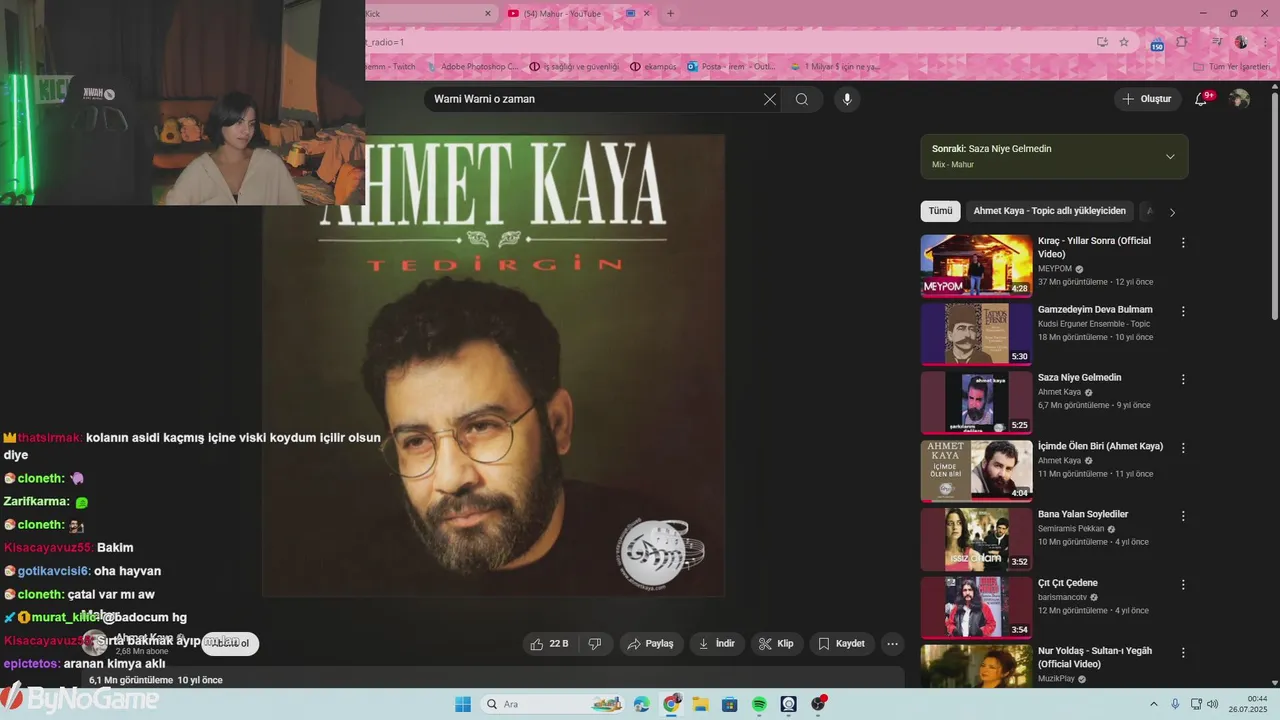1280x720 pixels.
Task: Open Kıraç - Yıllar Sonra video thumbnail
Action: click(x=976, y=265)
